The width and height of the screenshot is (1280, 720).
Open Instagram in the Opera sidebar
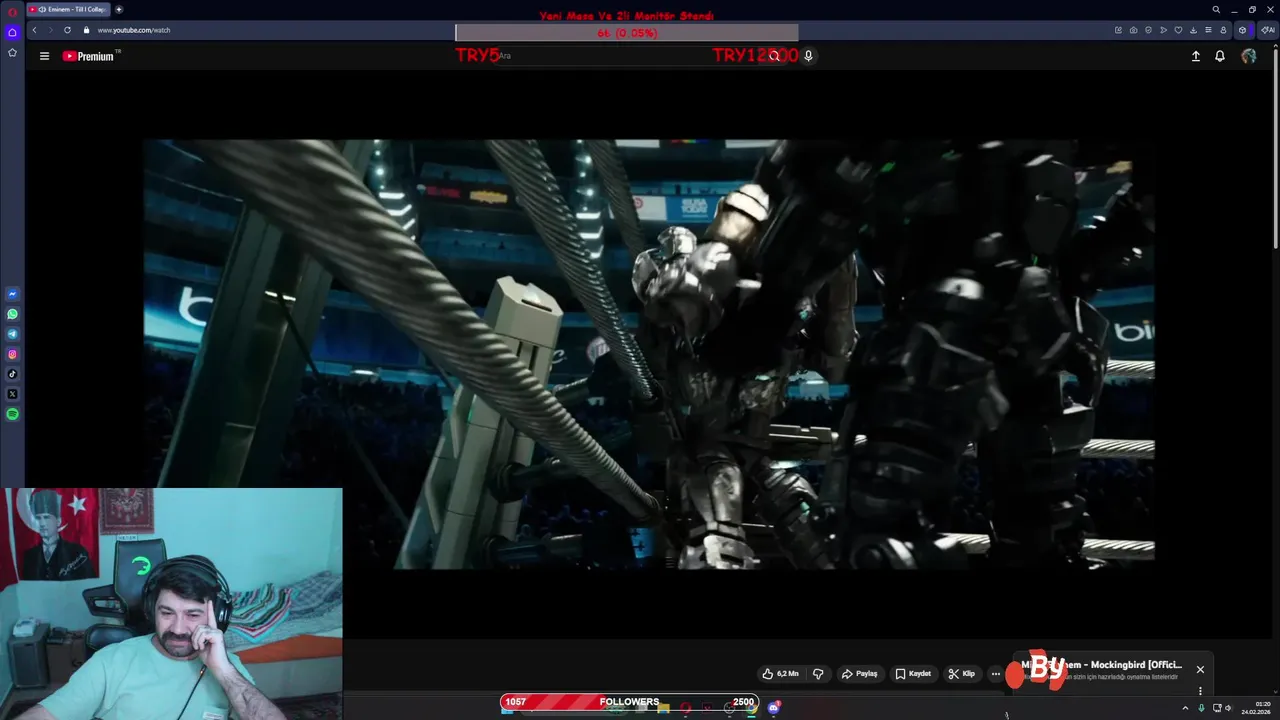pos(12,354)
